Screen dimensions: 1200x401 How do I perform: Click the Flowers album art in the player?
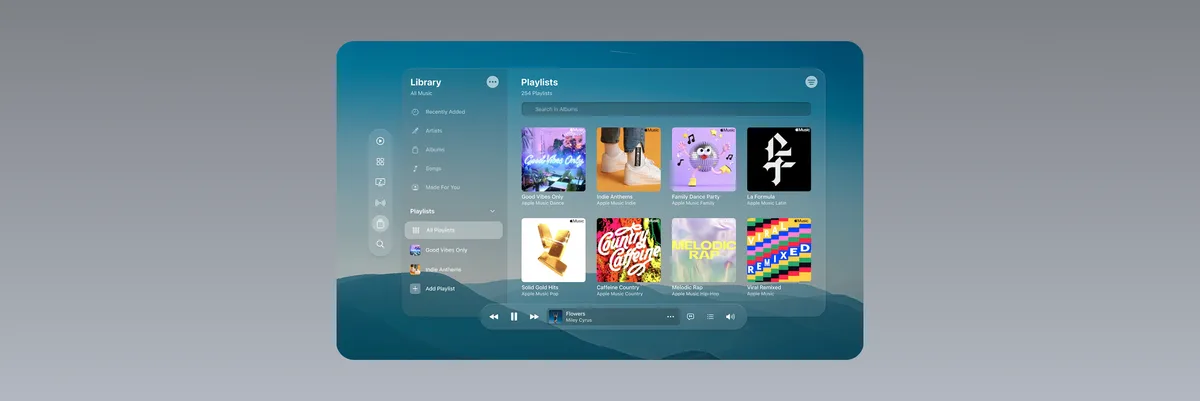(555, 316)
